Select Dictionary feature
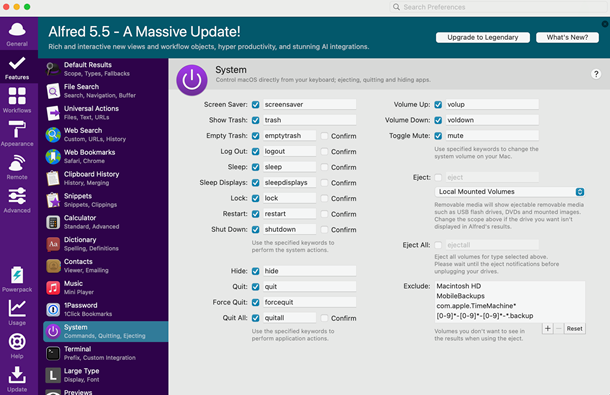The width and height of the screenshot is (610, 395). pos(105,244)
